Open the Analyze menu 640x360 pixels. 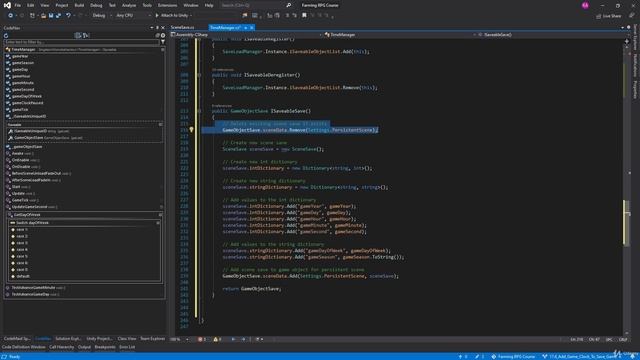pos(129,5)
